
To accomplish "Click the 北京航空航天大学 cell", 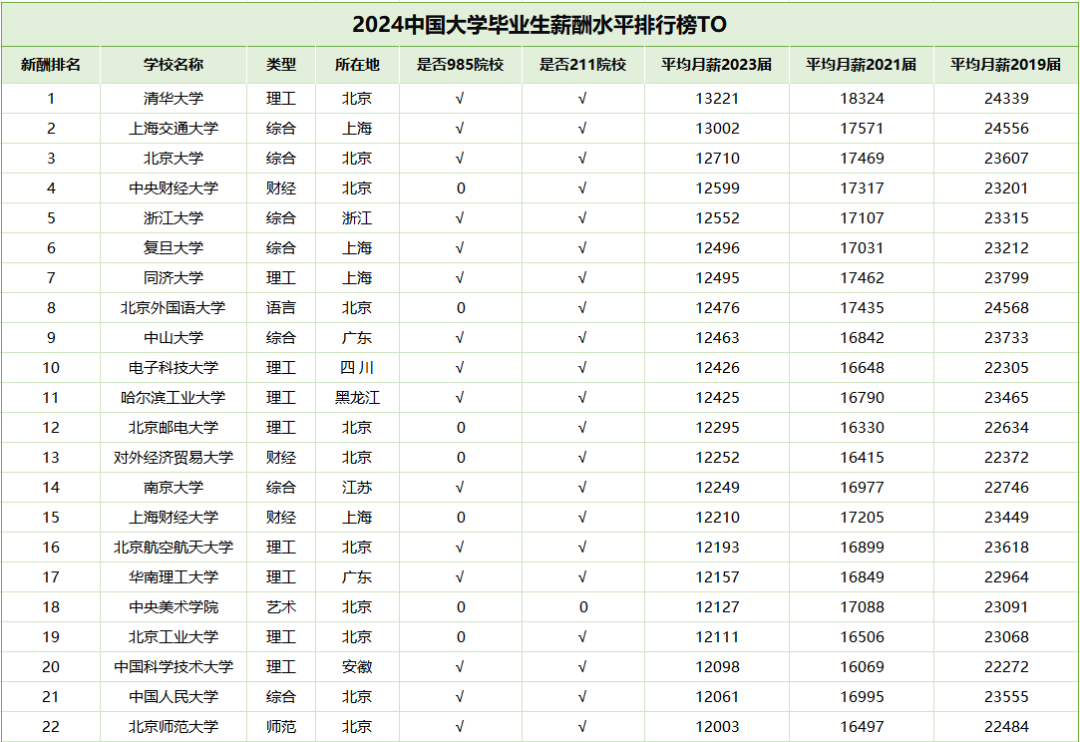I will click(x=174, y=548).
